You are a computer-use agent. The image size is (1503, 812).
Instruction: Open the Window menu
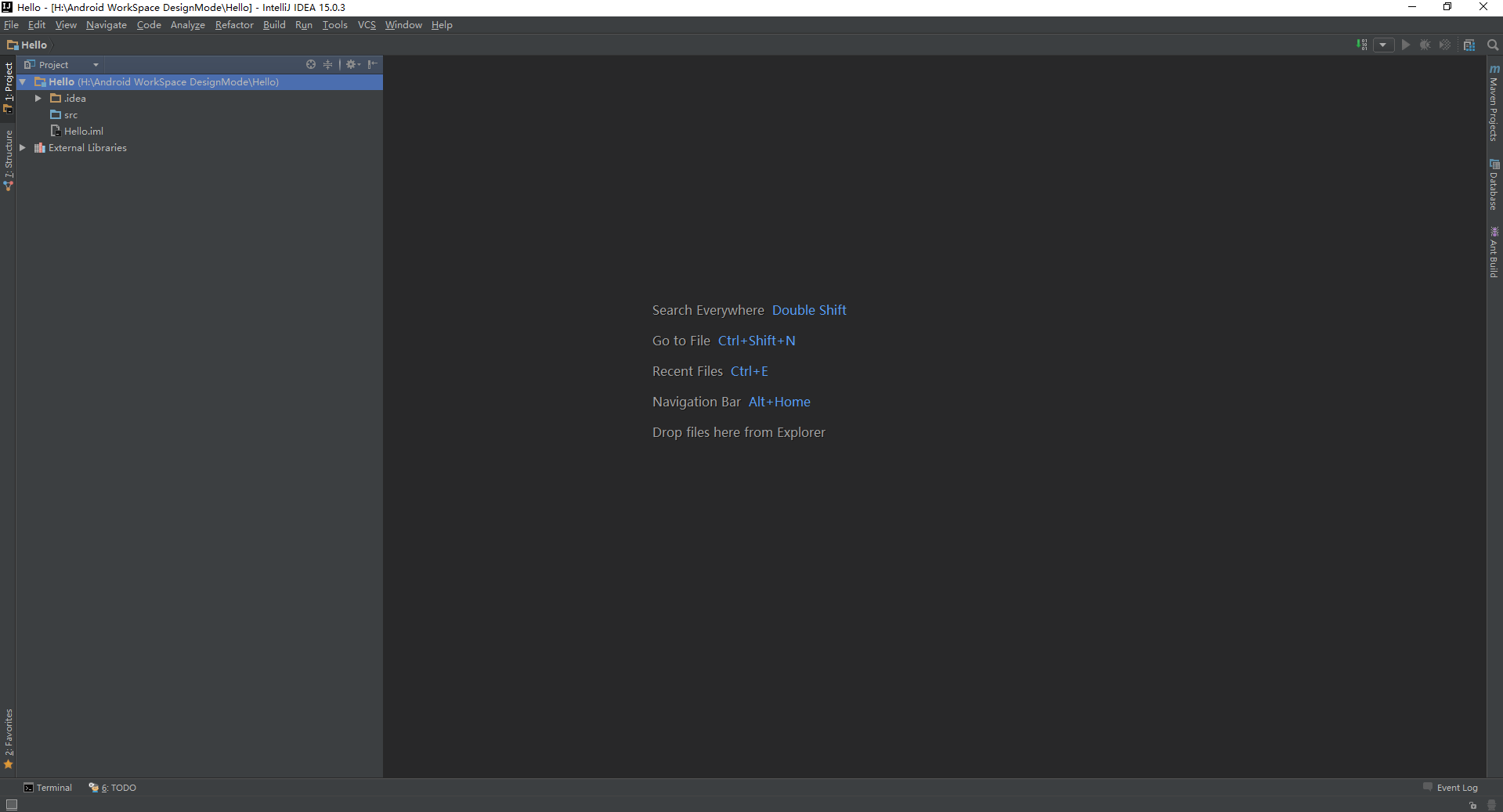pyautogui.click(x=403, y=25)
